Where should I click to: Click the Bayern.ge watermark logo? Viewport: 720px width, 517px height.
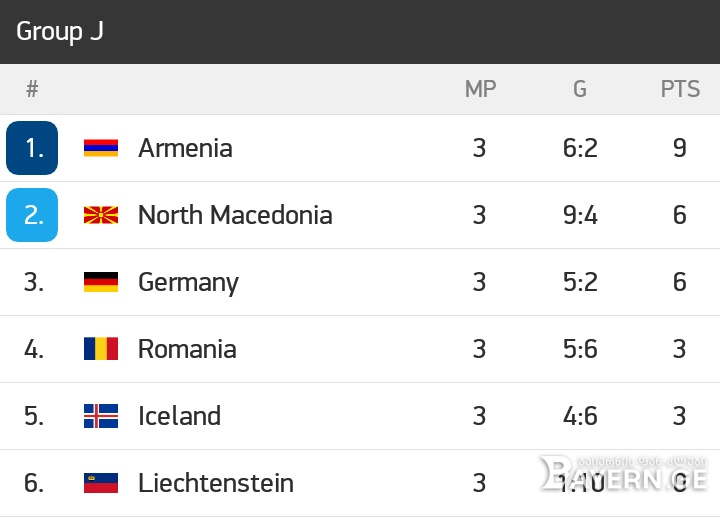pos(624,474)
